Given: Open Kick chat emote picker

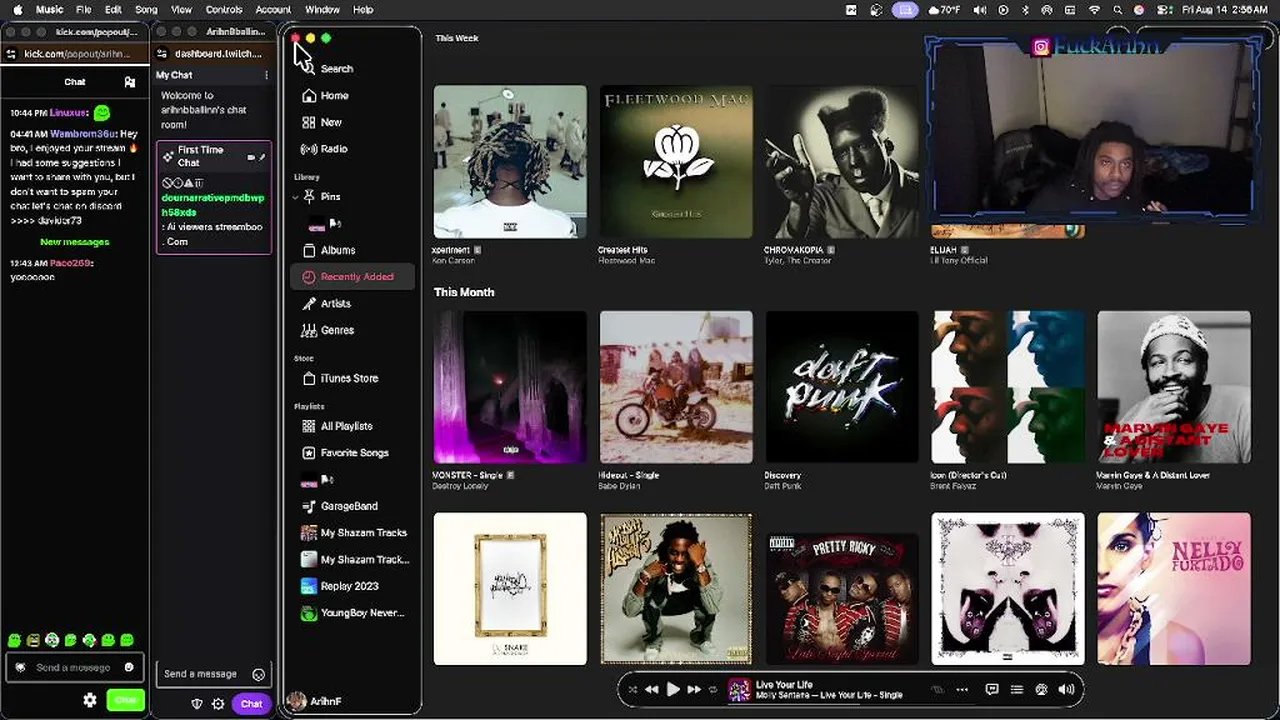Looking at the screenshot, I should (129, 668).
